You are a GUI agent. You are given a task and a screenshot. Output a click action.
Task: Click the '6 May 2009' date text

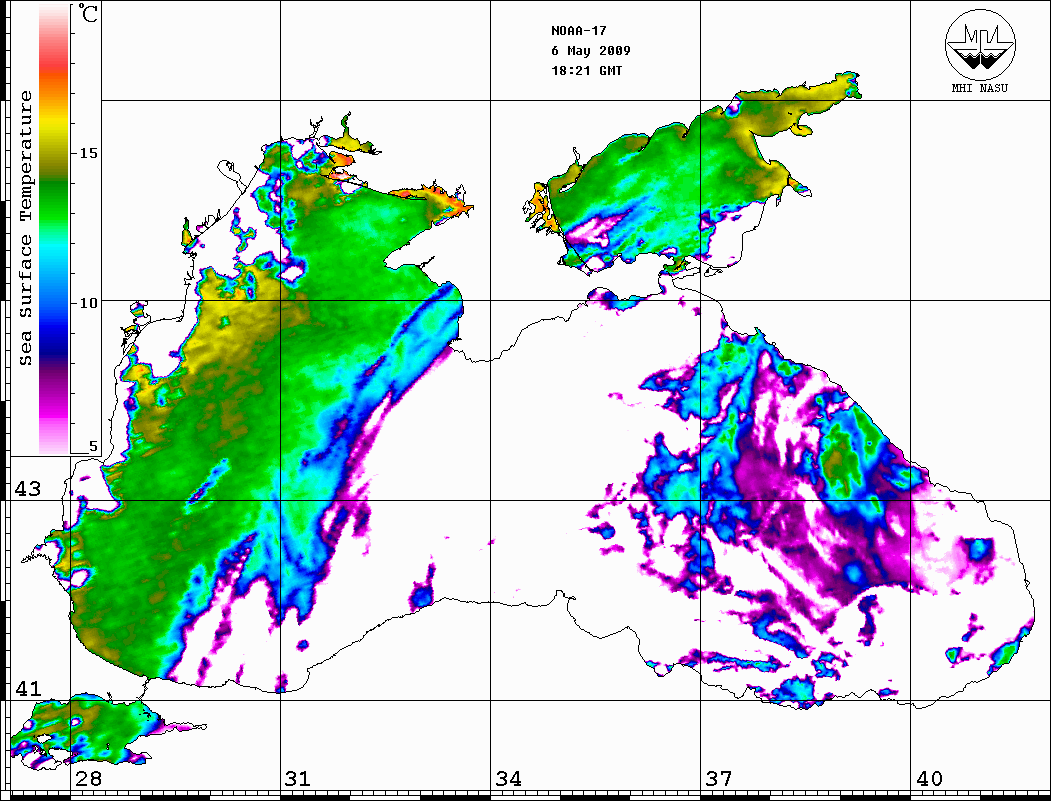(591, 51)
